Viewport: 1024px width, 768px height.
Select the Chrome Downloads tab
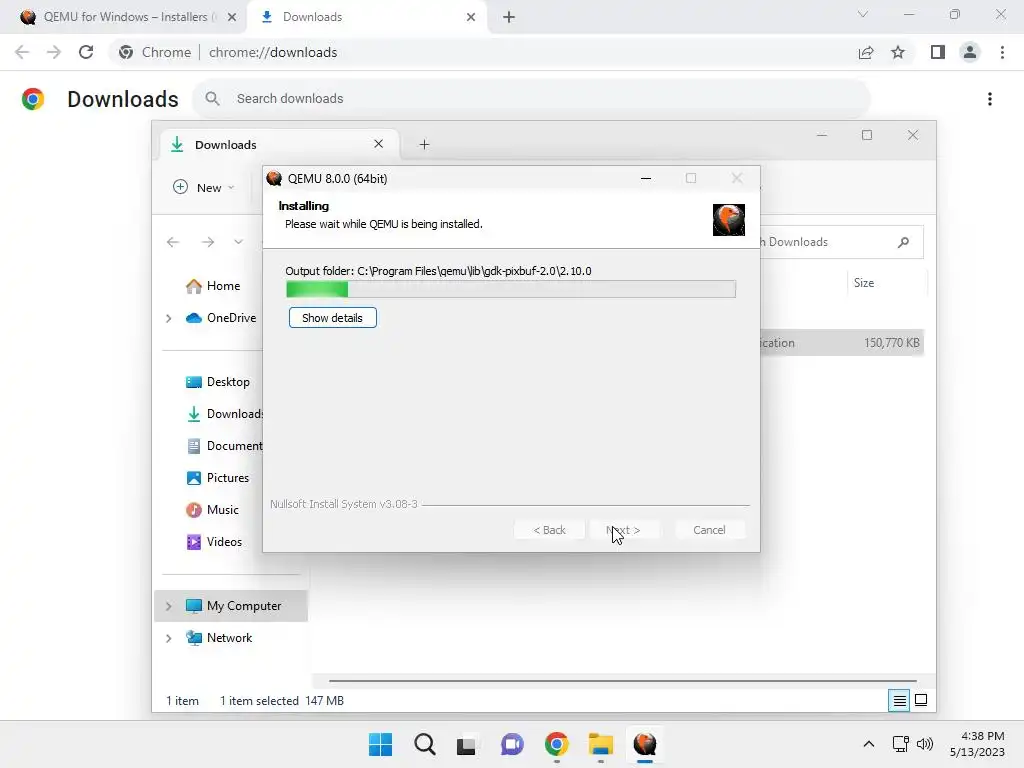coord(368,17)
